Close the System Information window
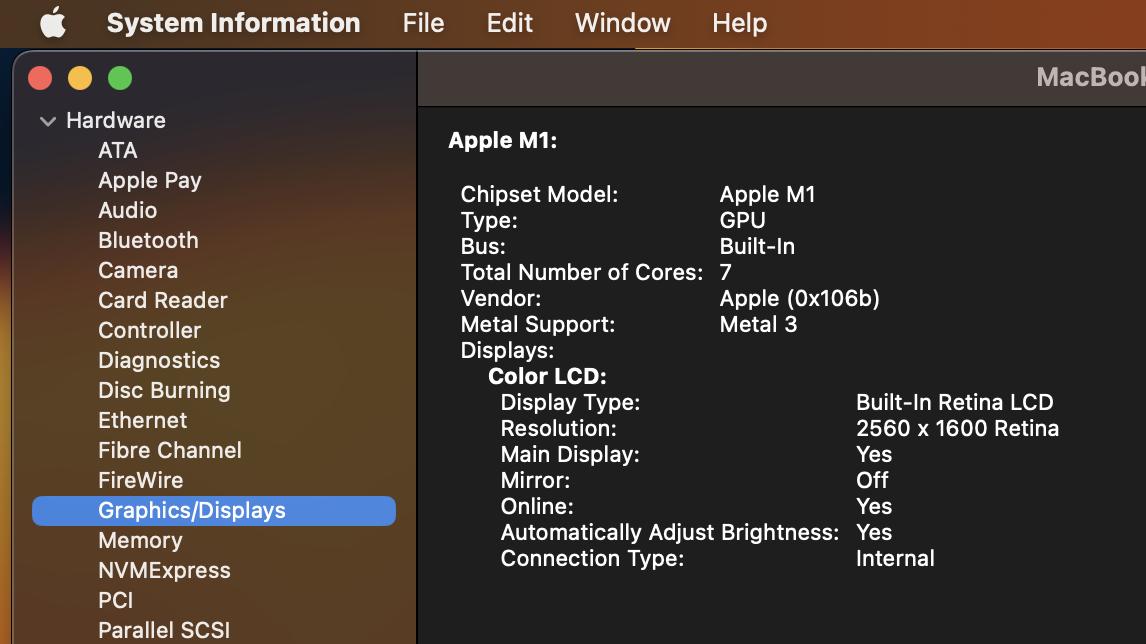The image size is (1146, 644). click(x=40, y=78)
